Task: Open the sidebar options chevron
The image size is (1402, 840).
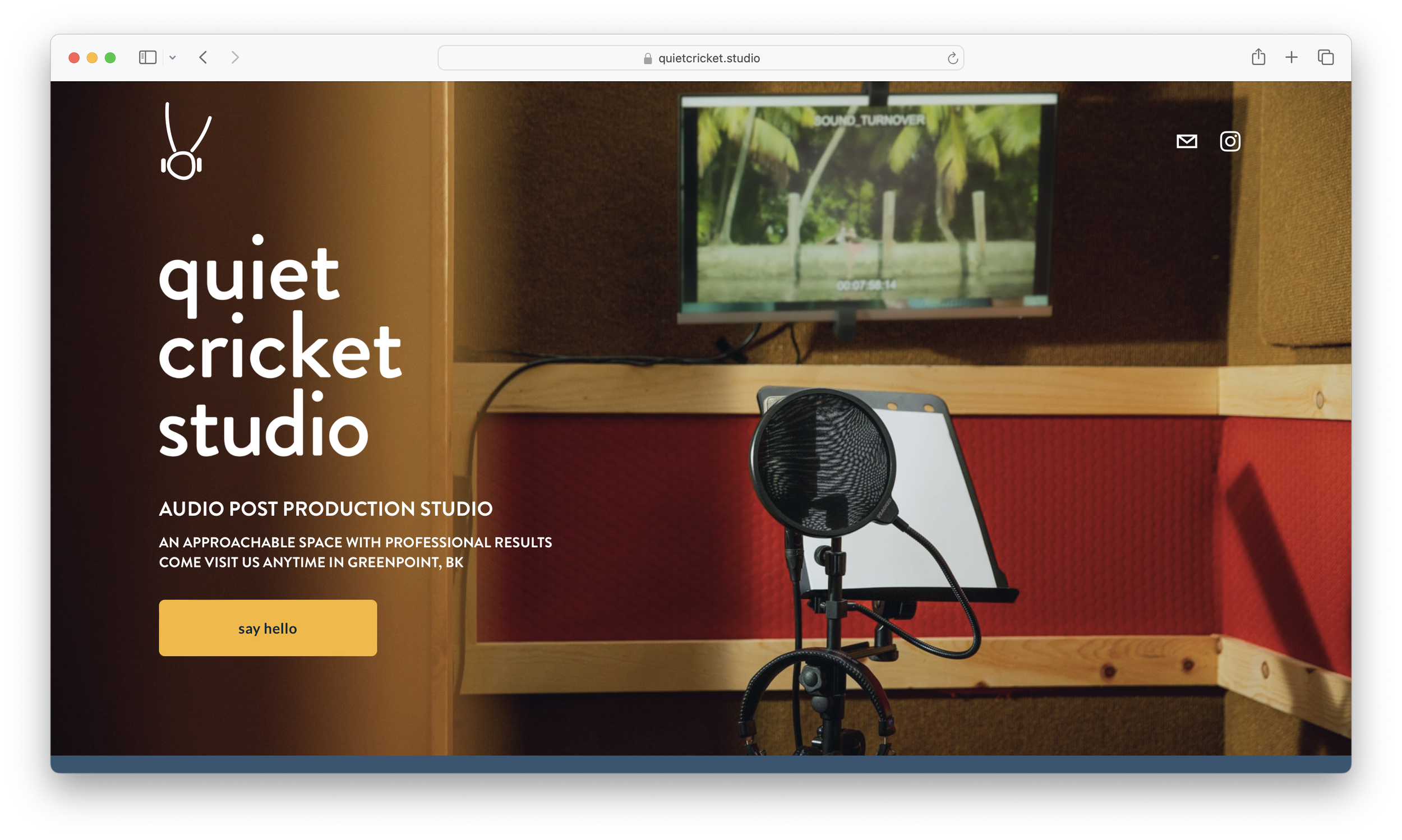Action: click(173, 57)
